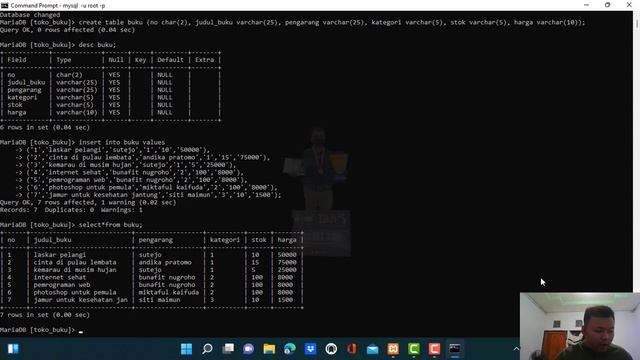Show hidden system tray icons chevron

[516, 349]
